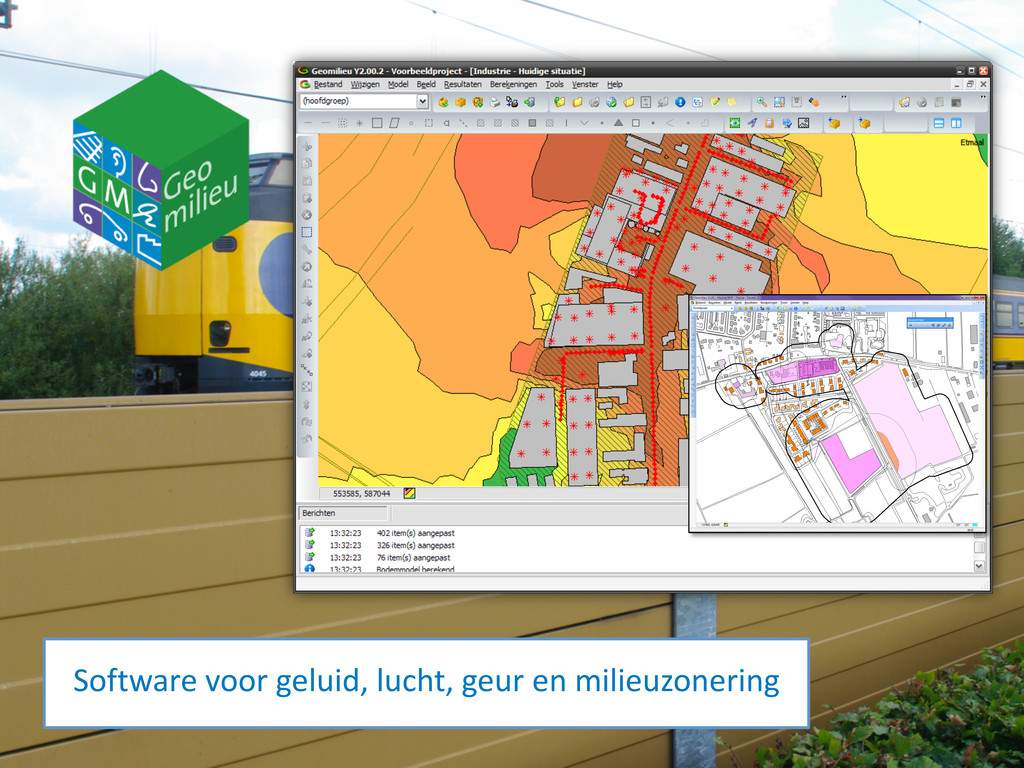Click the folder with gear settings icon
This screenshot has height=768, width=1024.
click(x=904, y=102)
